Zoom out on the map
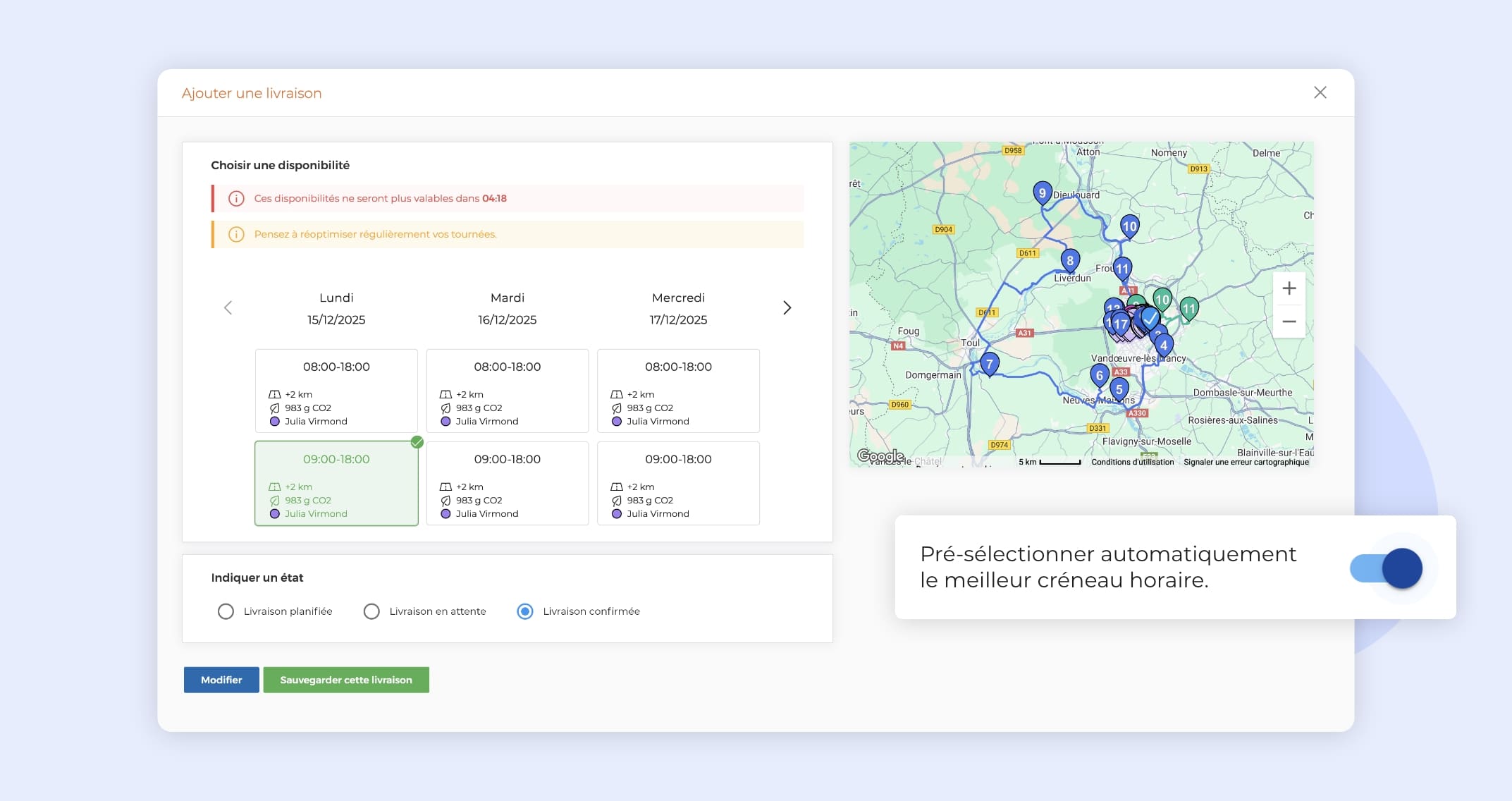This screenshot has height=801, width=1512. point(1289,322)
